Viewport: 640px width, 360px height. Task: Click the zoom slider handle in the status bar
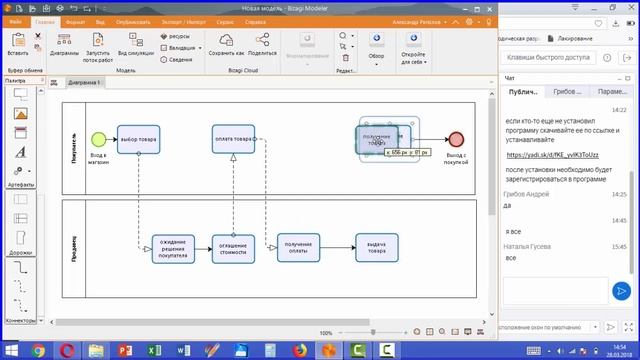click(x=373, y=332)
